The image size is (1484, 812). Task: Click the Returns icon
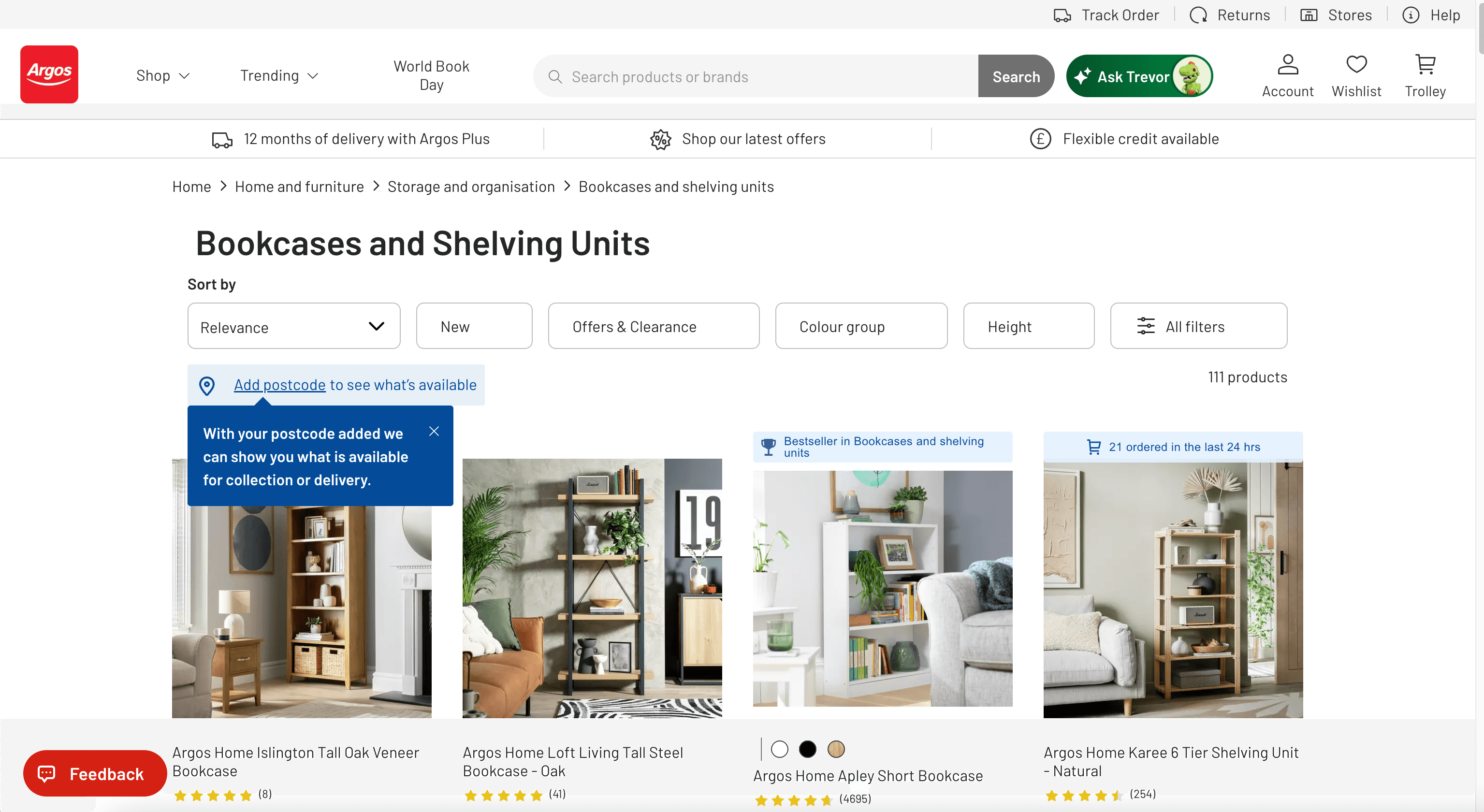point(1198,15)
